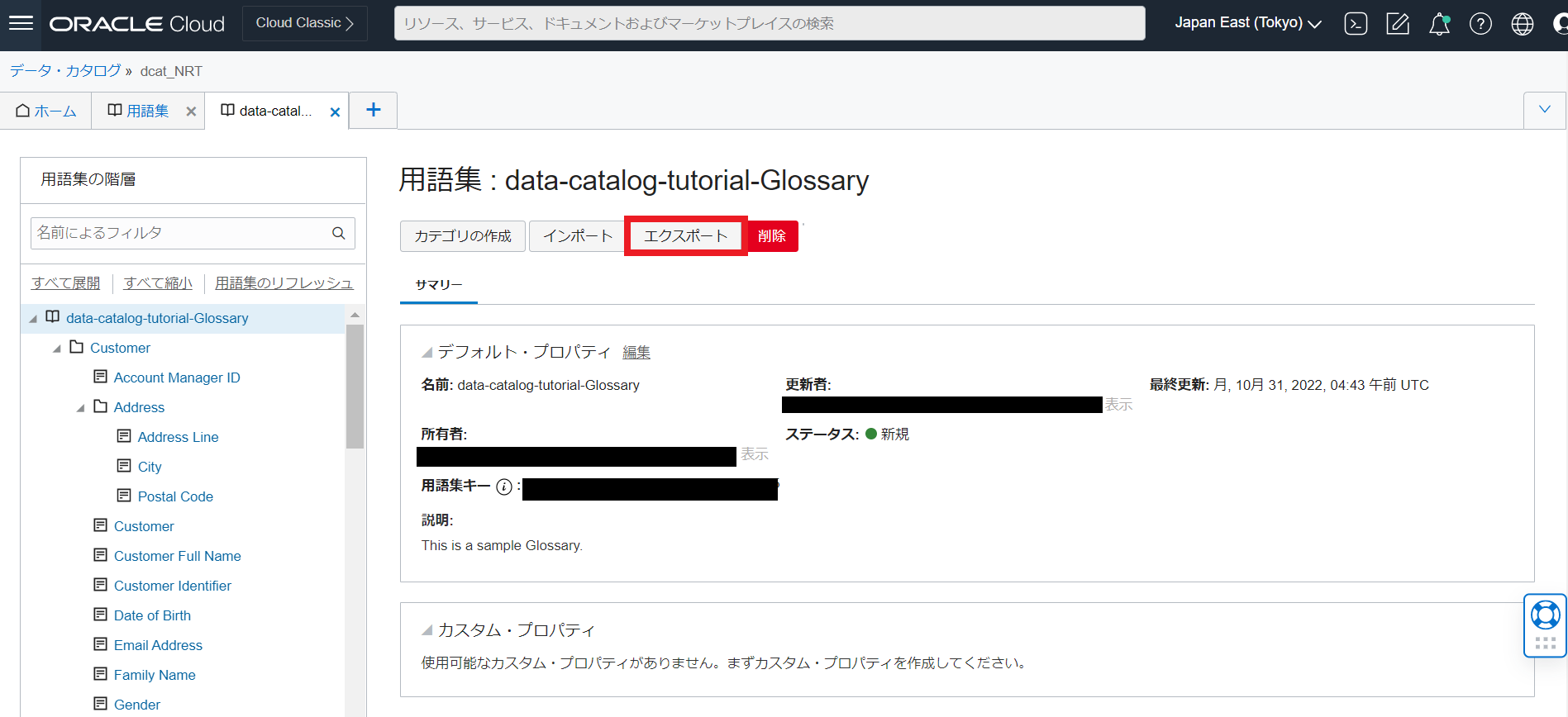Launch Cloud Shell developer tools icon

[1356, 24]
